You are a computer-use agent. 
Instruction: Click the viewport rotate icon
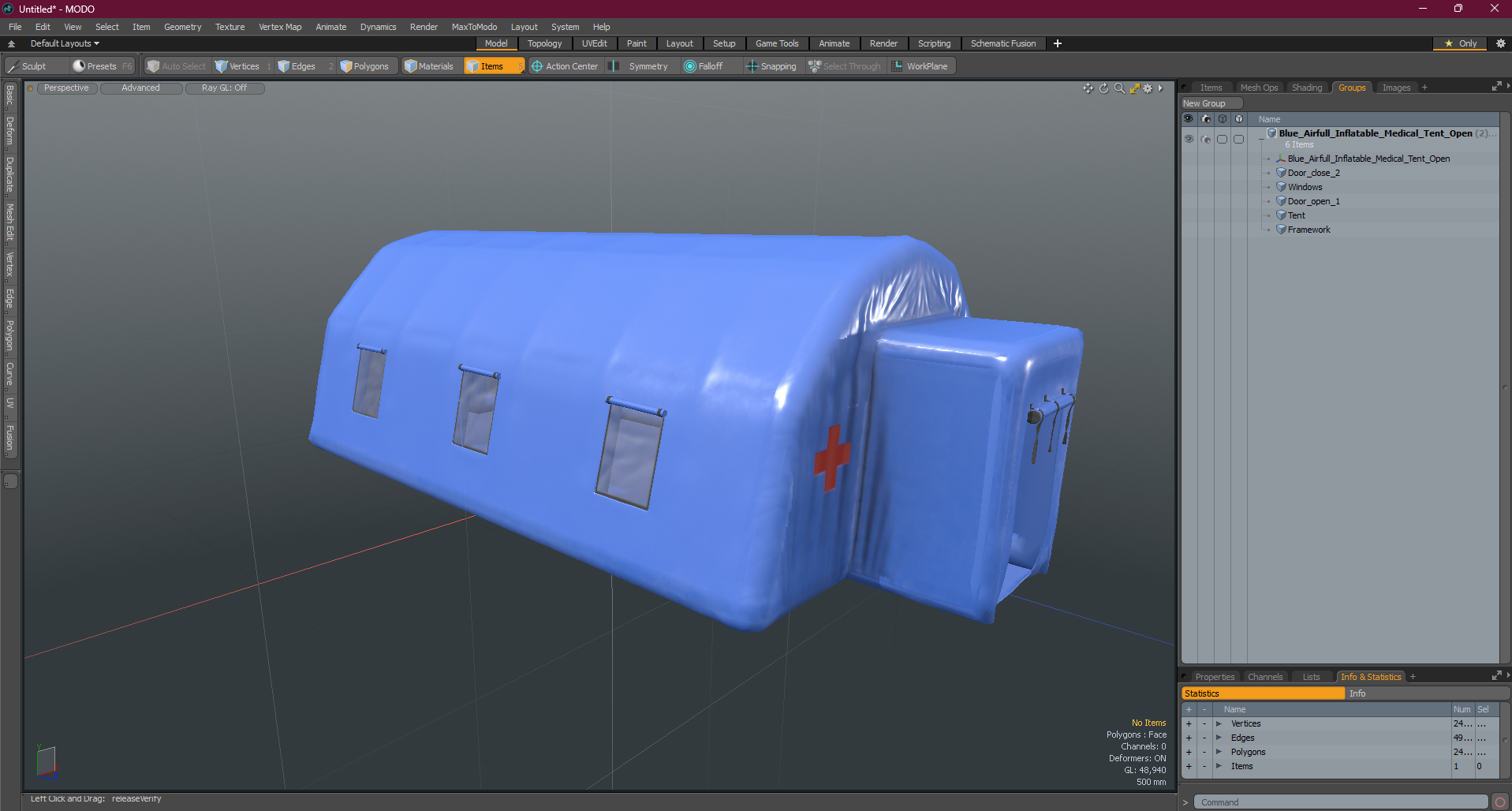pos(1103,88)
